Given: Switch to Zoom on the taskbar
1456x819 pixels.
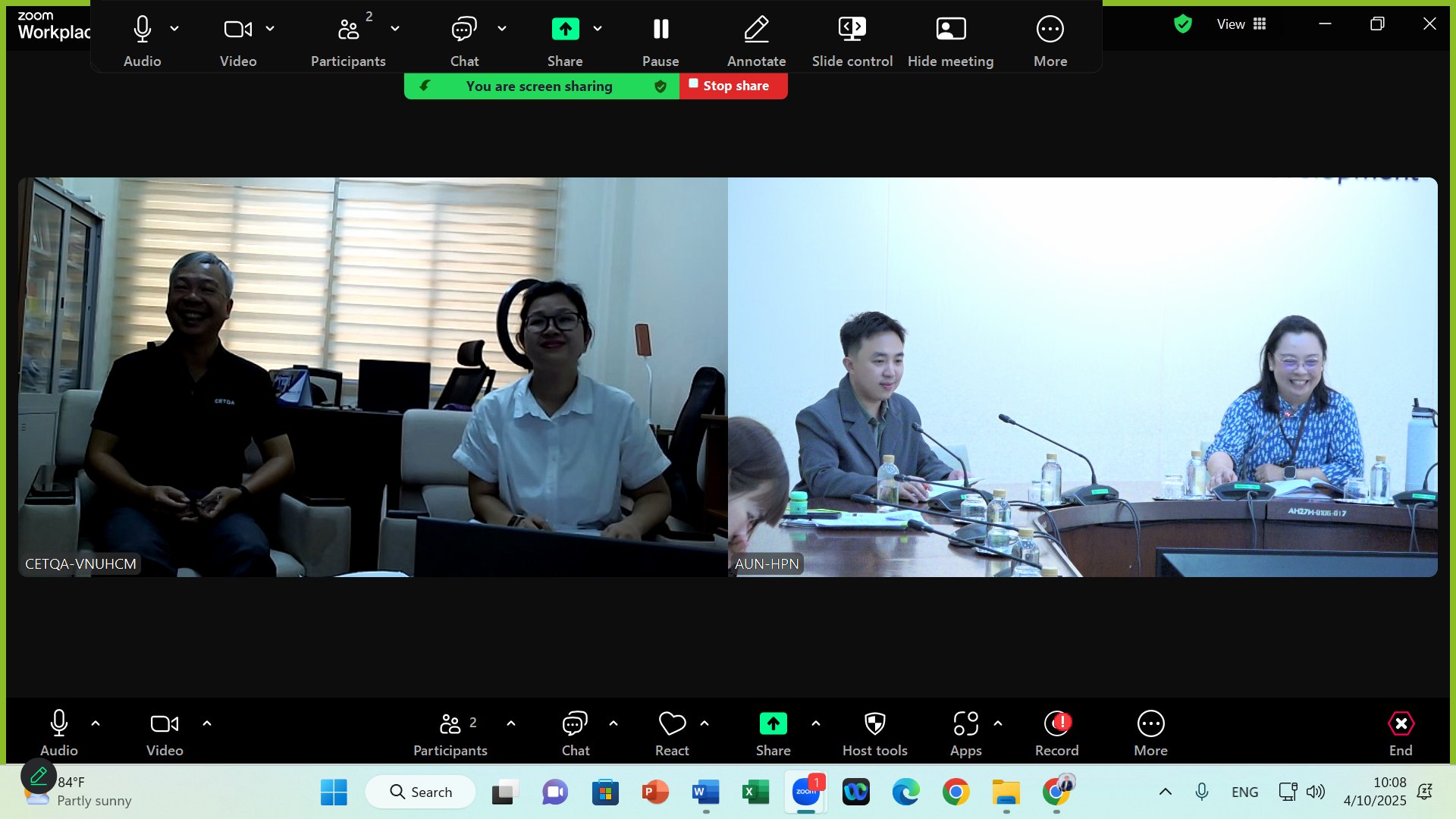Looking at the screenshot, I should (x=805, y=792).
